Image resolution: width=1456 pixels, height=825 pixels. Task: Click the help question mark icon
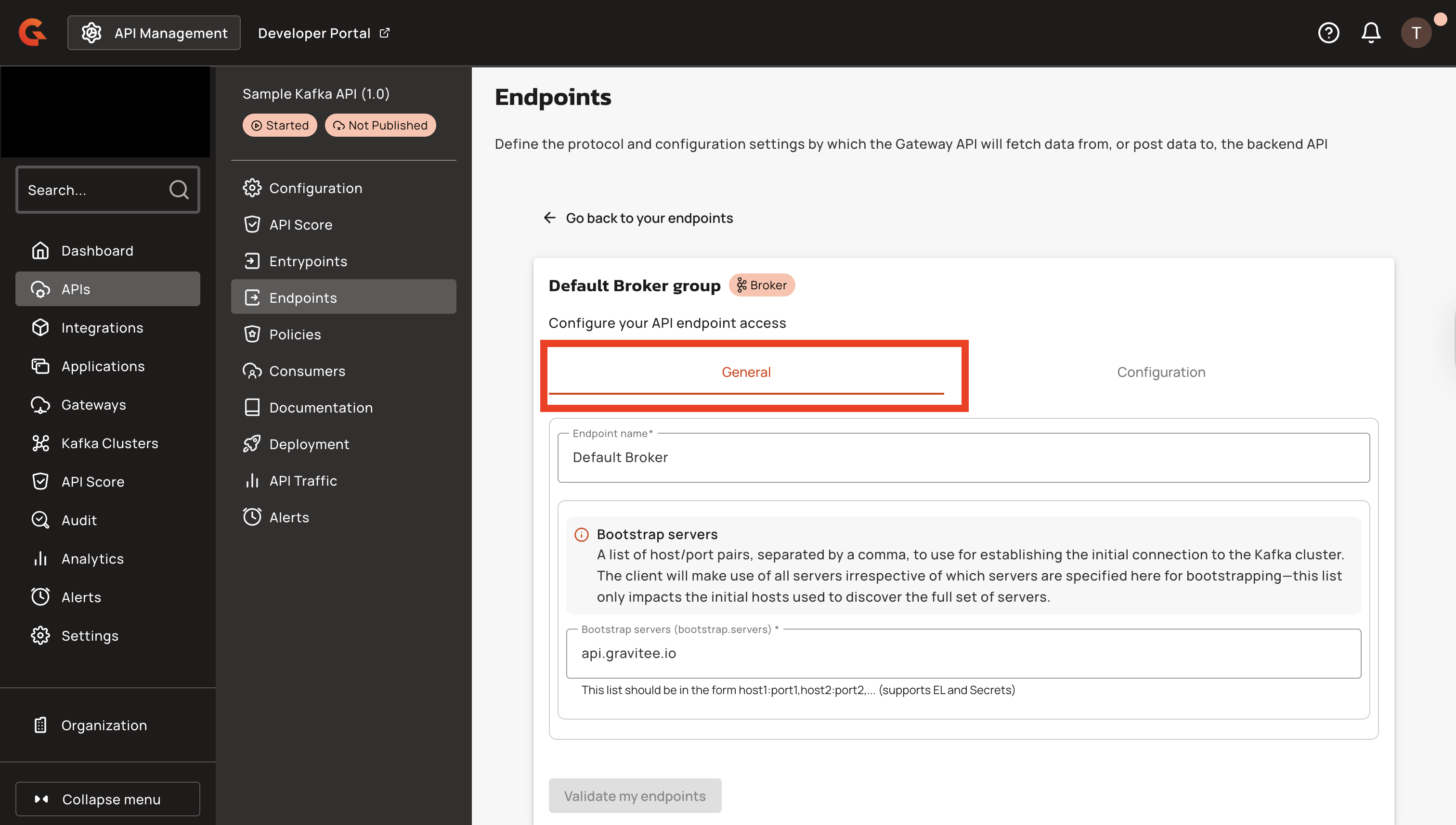coord(1328,33)
